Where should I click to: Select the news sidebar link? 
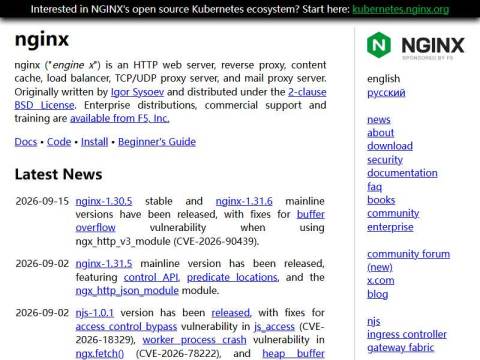click(379, 119)
